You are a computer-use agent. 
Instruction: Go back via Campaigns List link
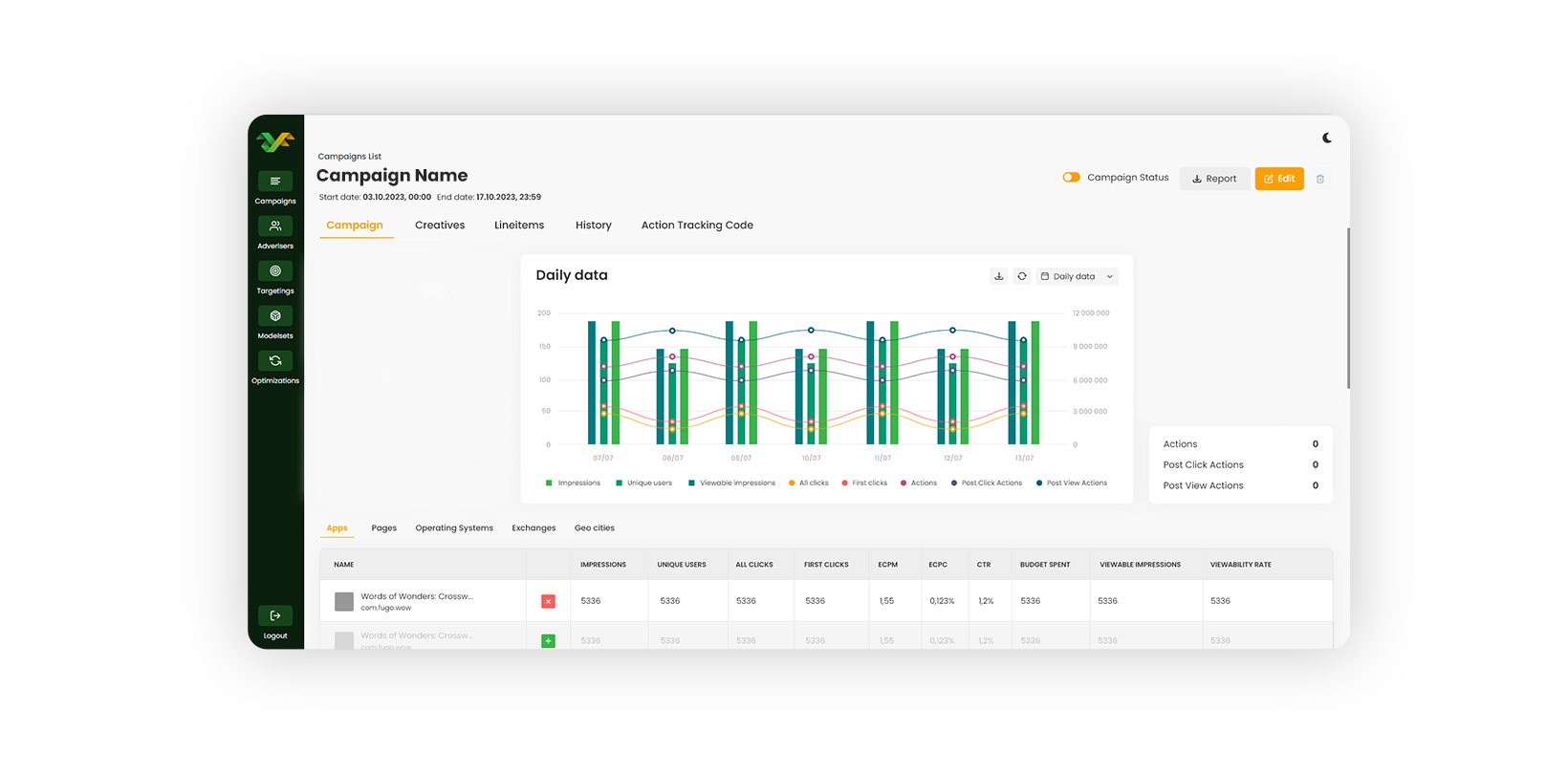click(350, 157)
